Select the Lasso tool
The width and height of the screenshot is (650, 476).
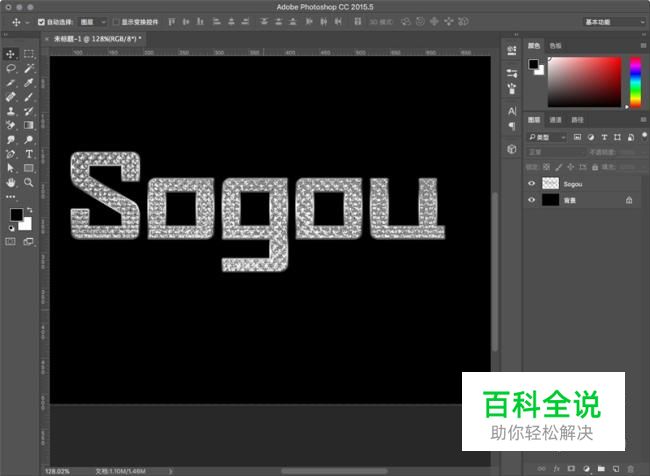tap(10, 68)
